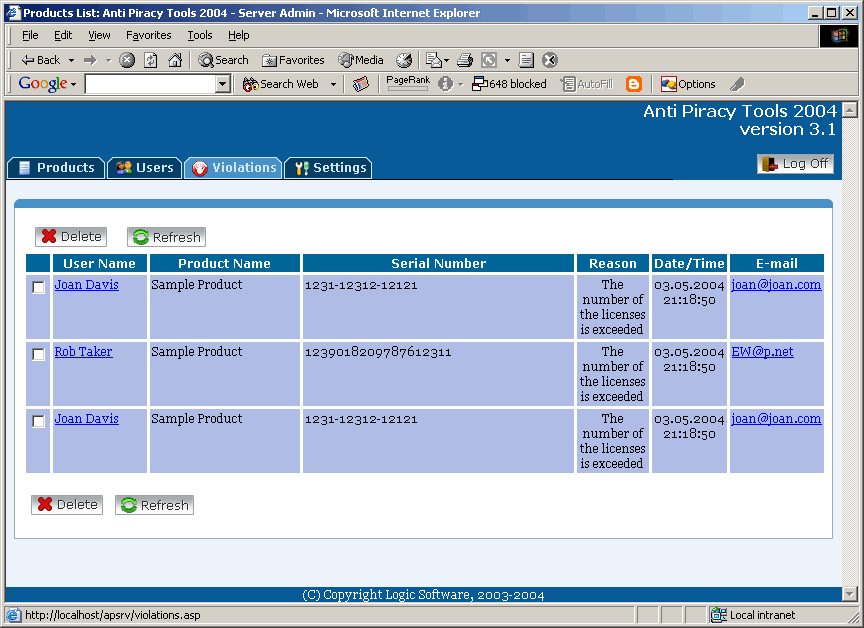Go to the Home page icon
This screenshot has width=864, height=628.
point(175,60)
